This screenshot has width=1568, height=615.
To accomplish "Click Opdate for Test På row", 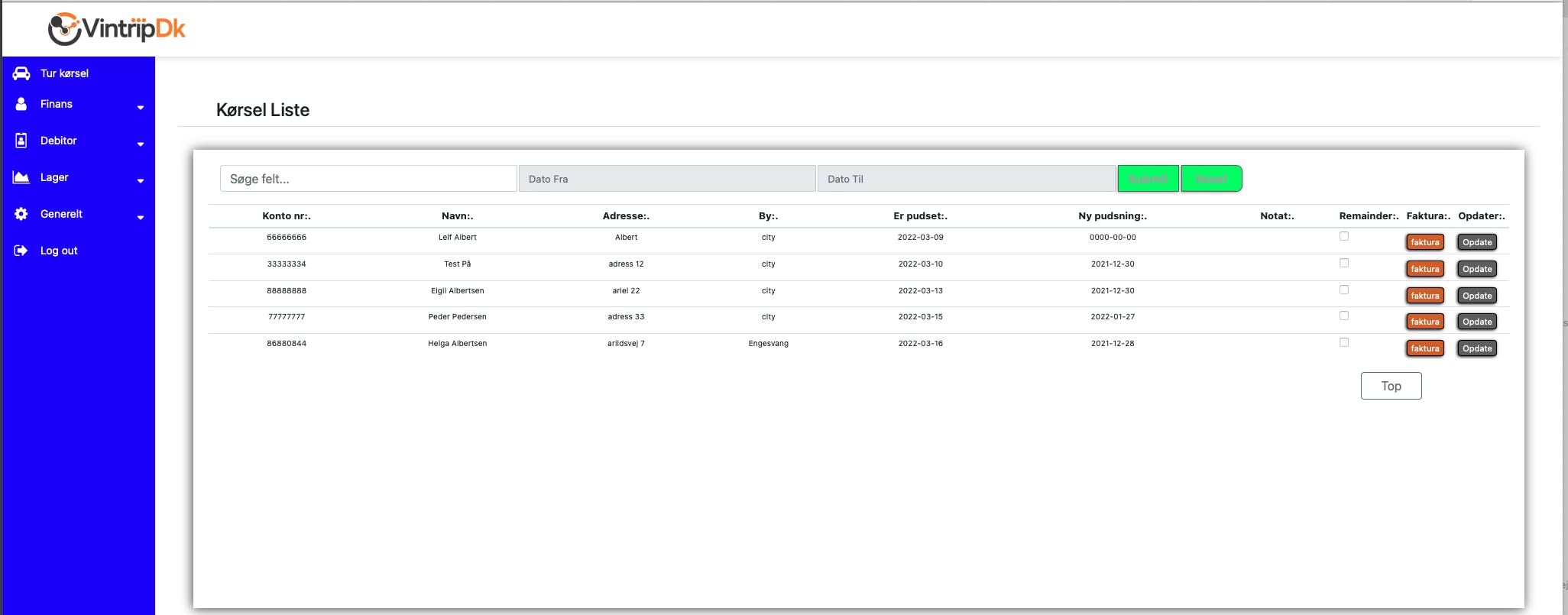I will [1476, 269].
